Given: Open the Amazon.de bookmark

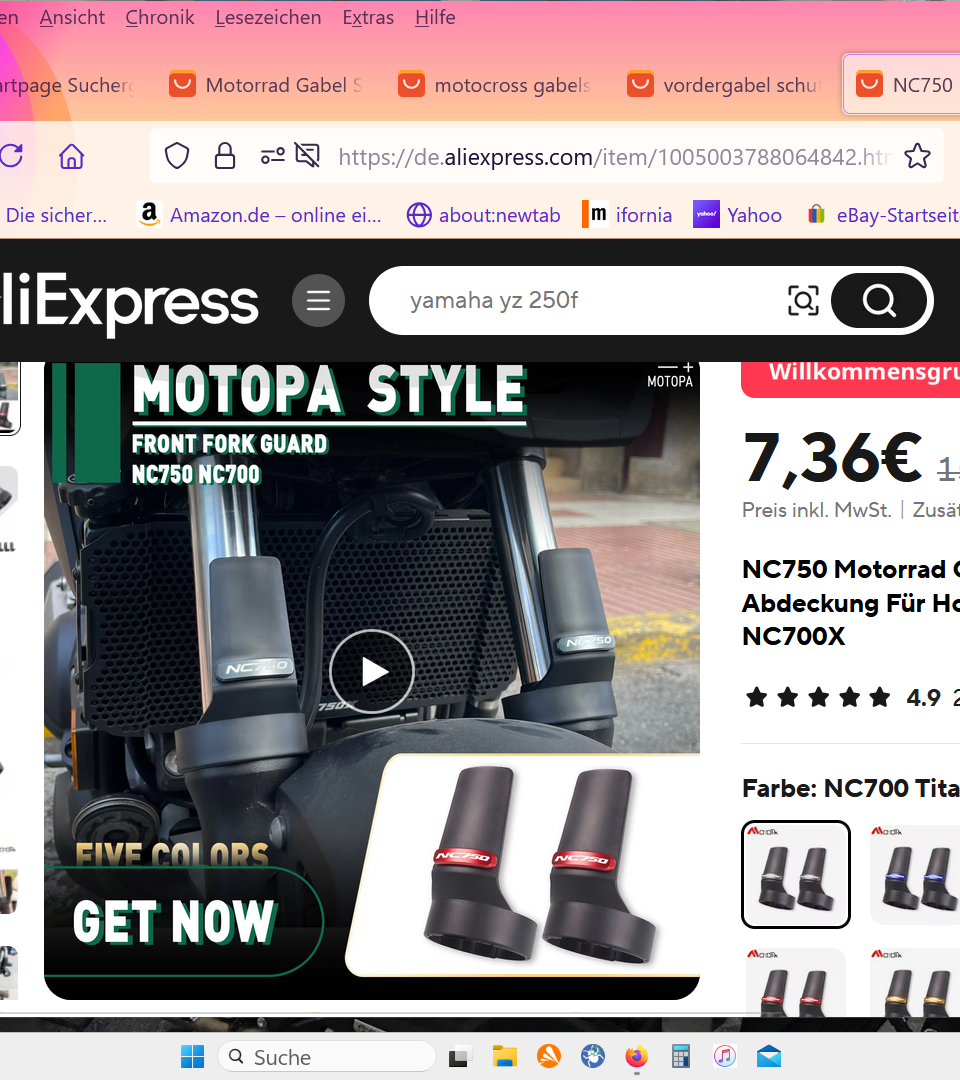Looking at the screenshot, I should pos(260,215).
